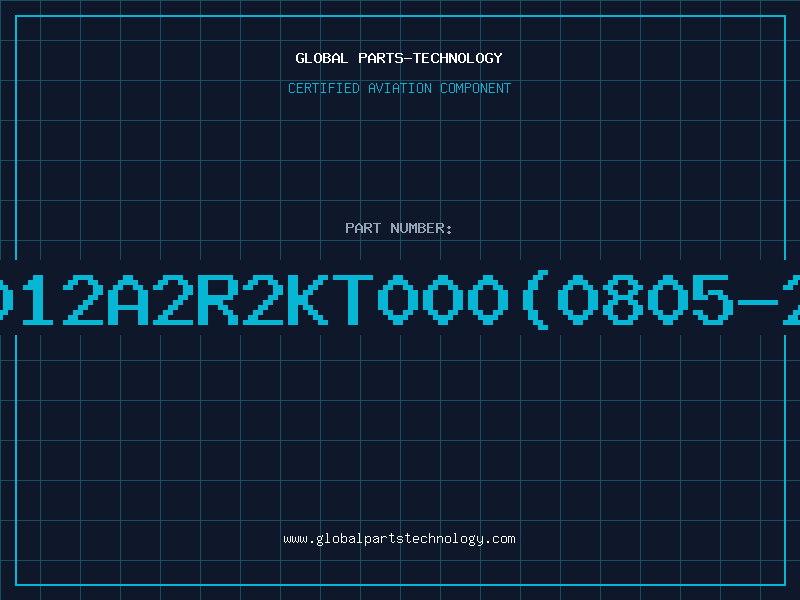Click the digit 8 in 0805
This screenshot has height=600, width=800.
click(622, 300)
